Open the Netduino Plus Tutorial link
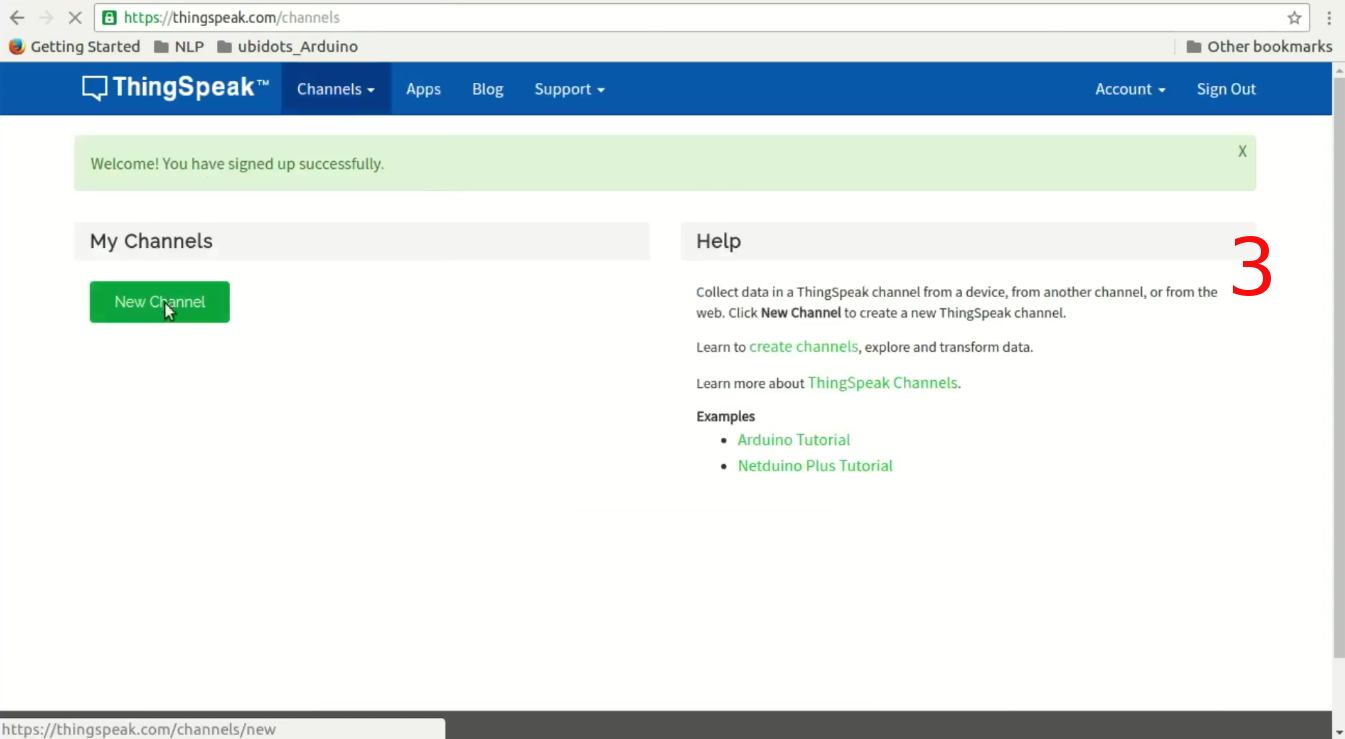1345x739 pixels. click(x=815, y=466)
